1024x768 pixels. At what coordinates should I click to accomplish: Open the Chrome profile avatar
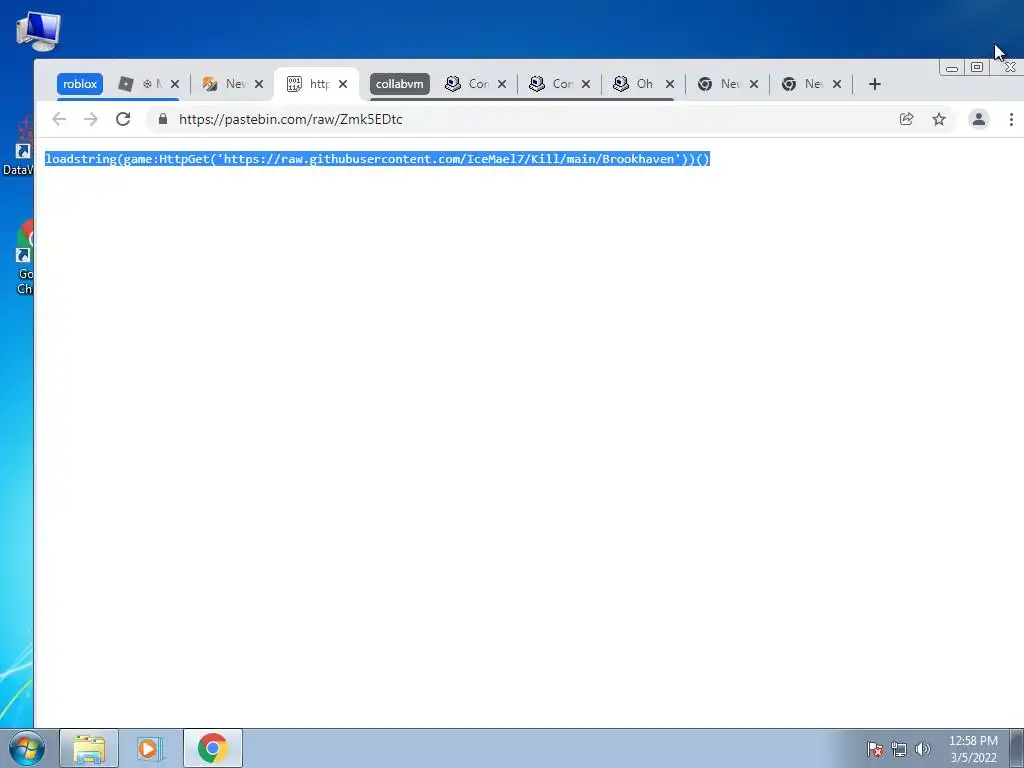[x=978, y=119]
